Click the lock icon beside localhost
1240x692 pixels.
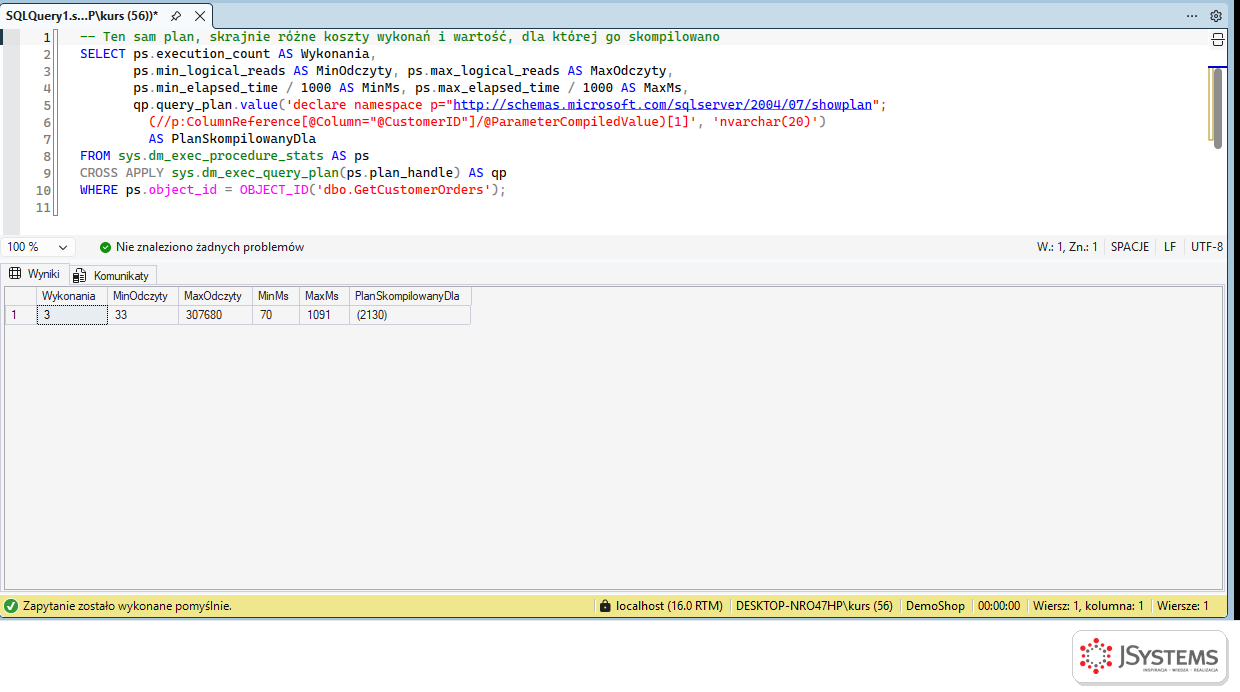coord(604,606)
